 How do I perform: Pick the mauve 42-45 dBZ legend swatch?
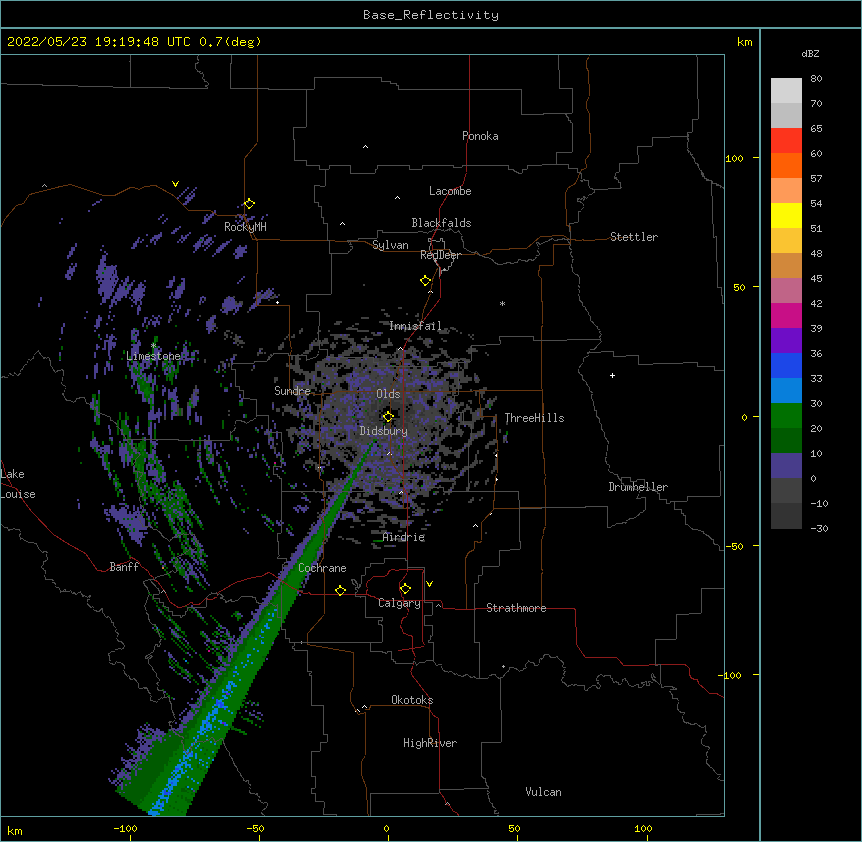coord(786,291)
